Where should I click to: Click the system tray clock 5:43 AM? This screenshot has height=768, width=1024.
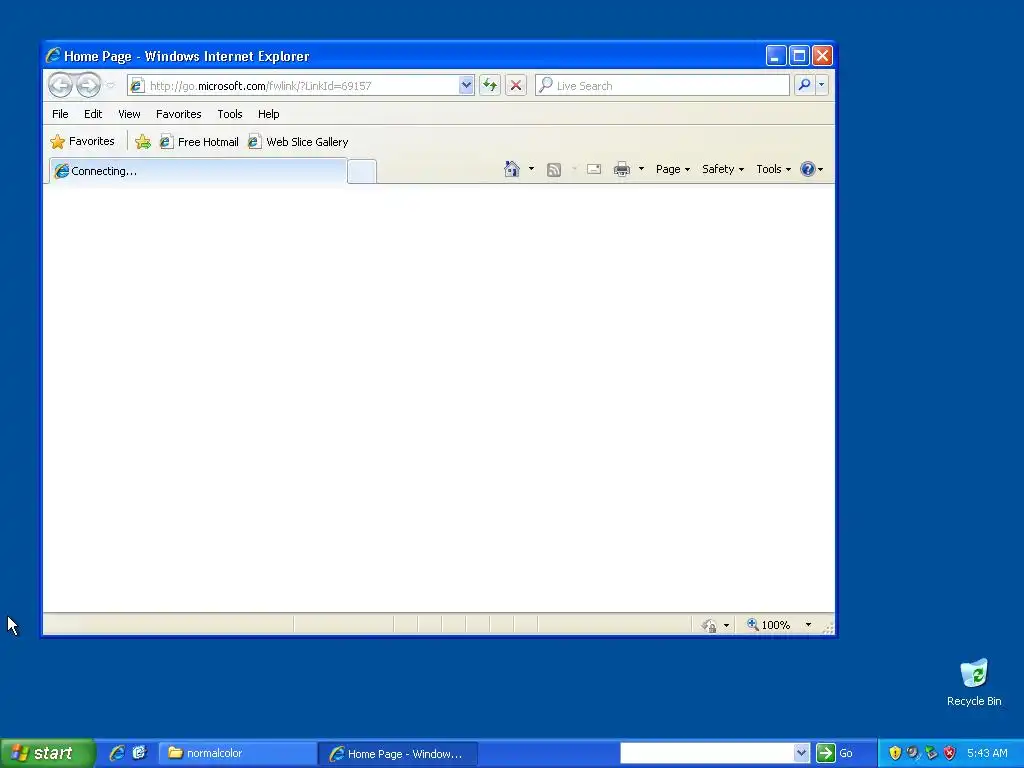pyautogui.click(x=987, y=753)
